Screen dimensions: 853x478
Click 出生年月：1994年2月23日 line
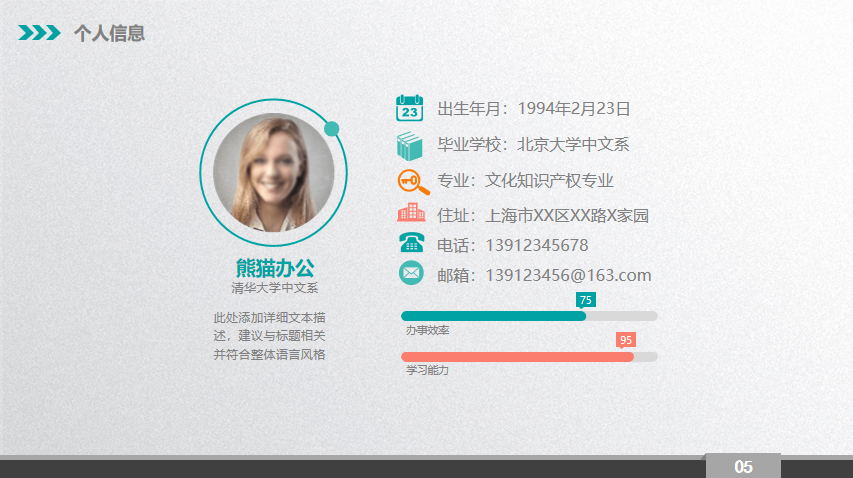[534, 109]
